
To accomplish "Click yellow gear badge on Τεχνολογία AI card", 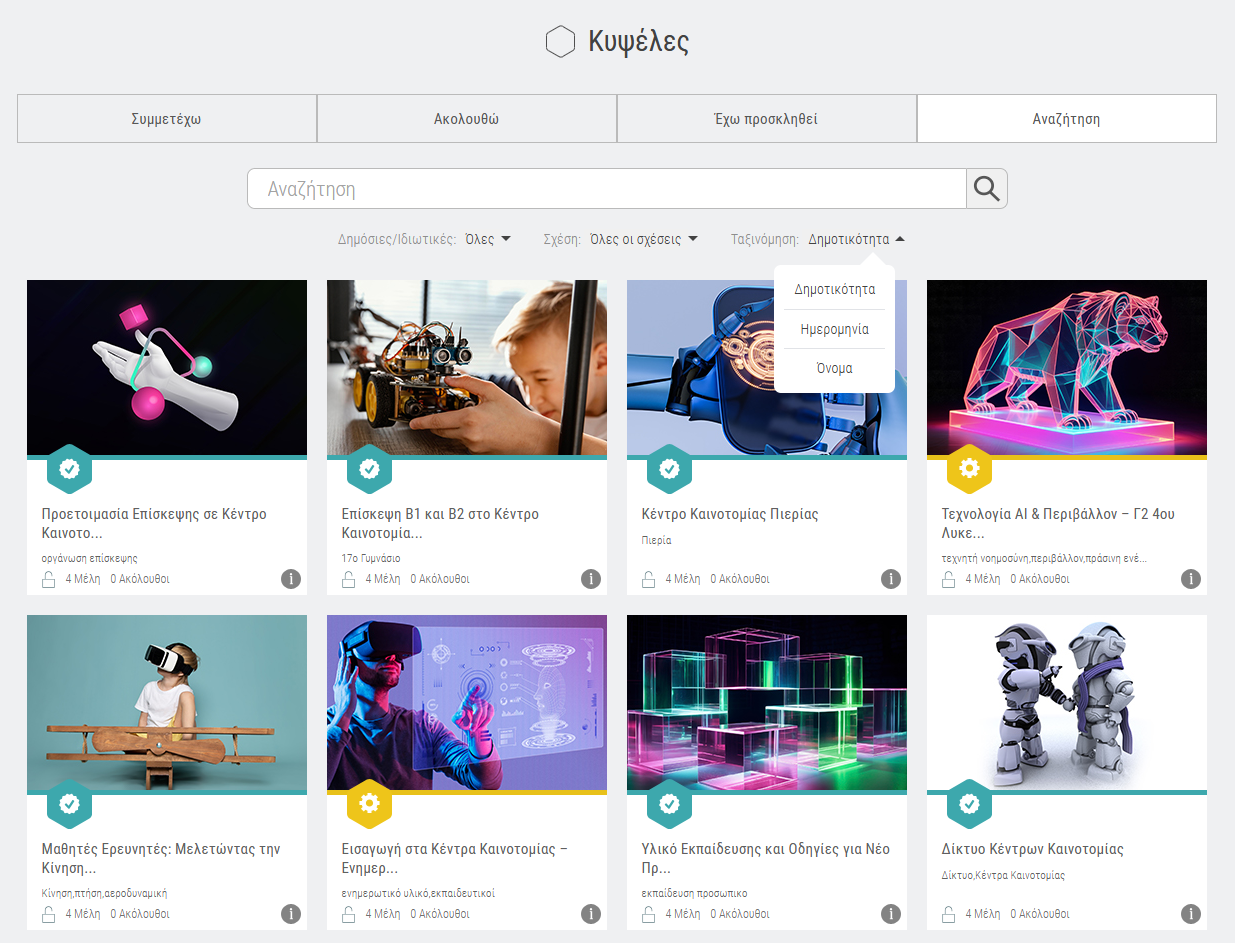I will 969,468.
